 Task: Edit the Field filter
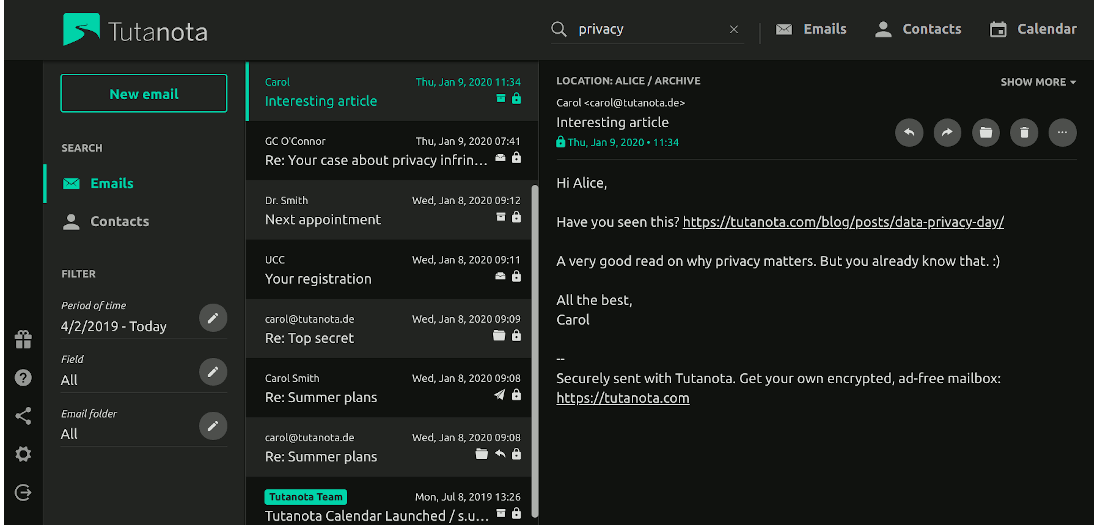(212, 372)
